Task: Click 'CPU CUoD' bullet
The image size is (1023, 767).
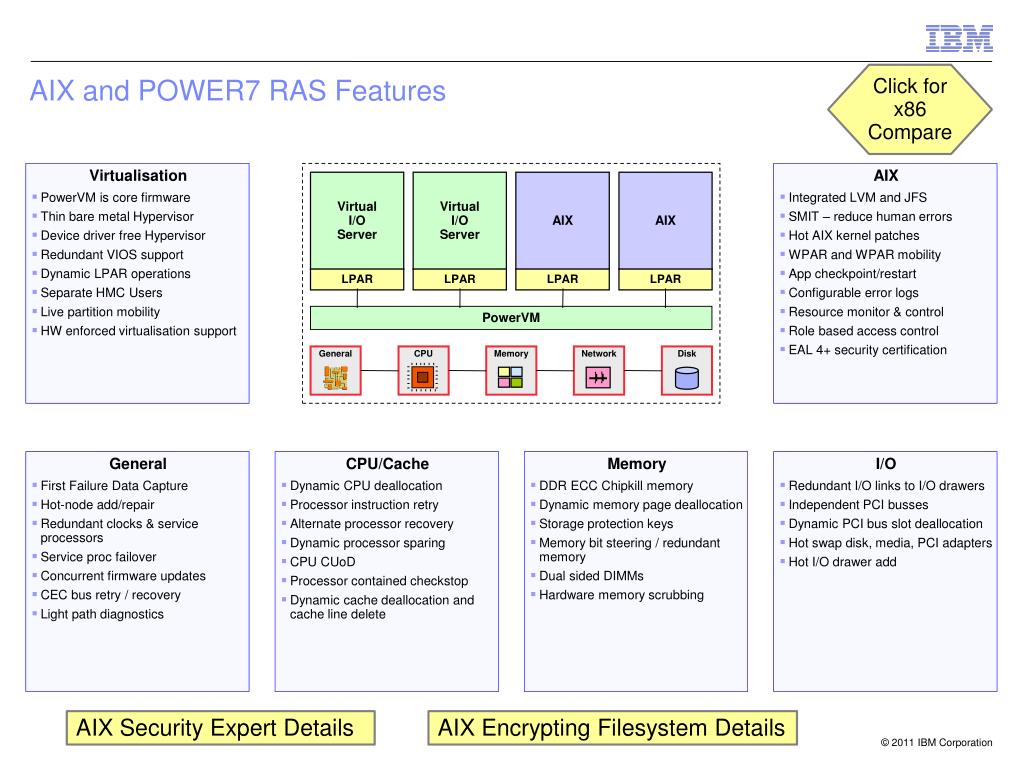Action: 322,562
